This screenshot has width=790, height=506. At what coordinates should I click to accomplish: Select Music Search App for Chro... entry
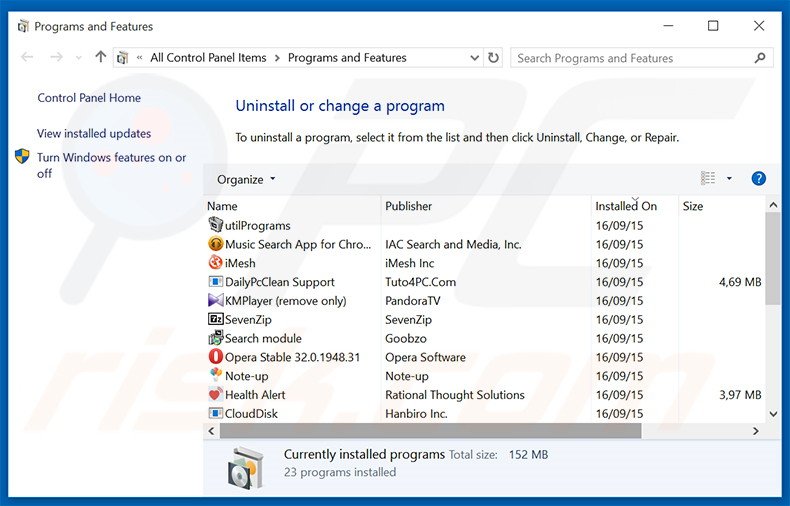pyautogui.click(x=298, y=244)
